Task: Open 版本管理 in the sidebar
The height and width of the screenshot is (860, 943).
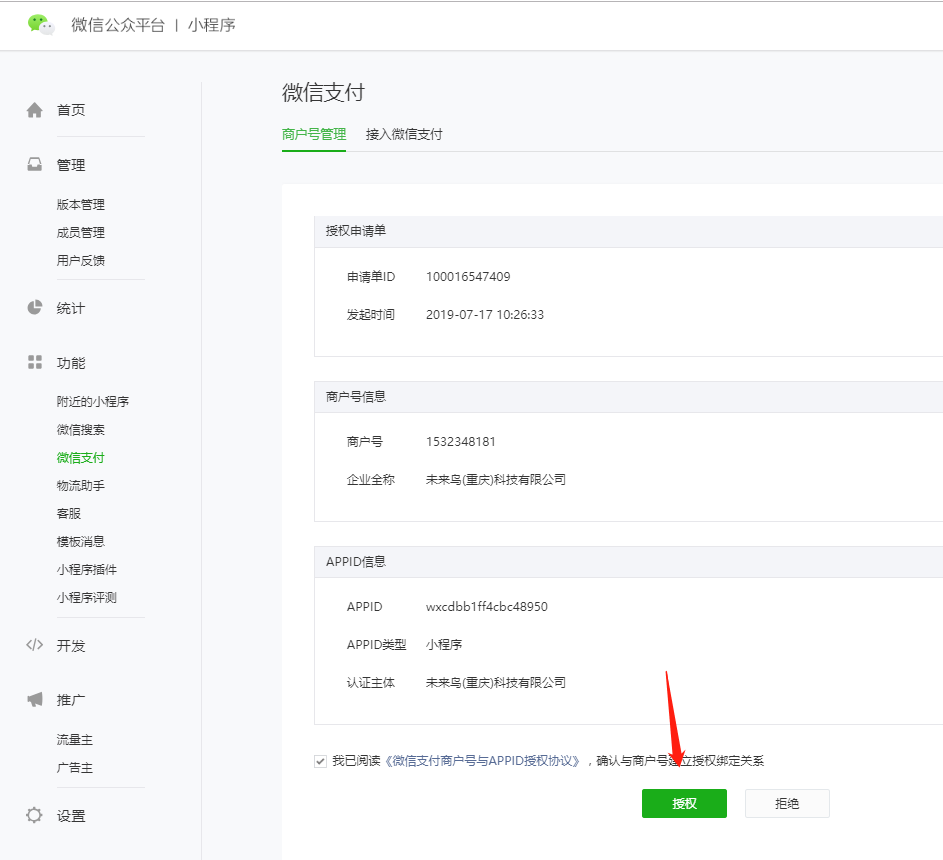Action: 81,205
